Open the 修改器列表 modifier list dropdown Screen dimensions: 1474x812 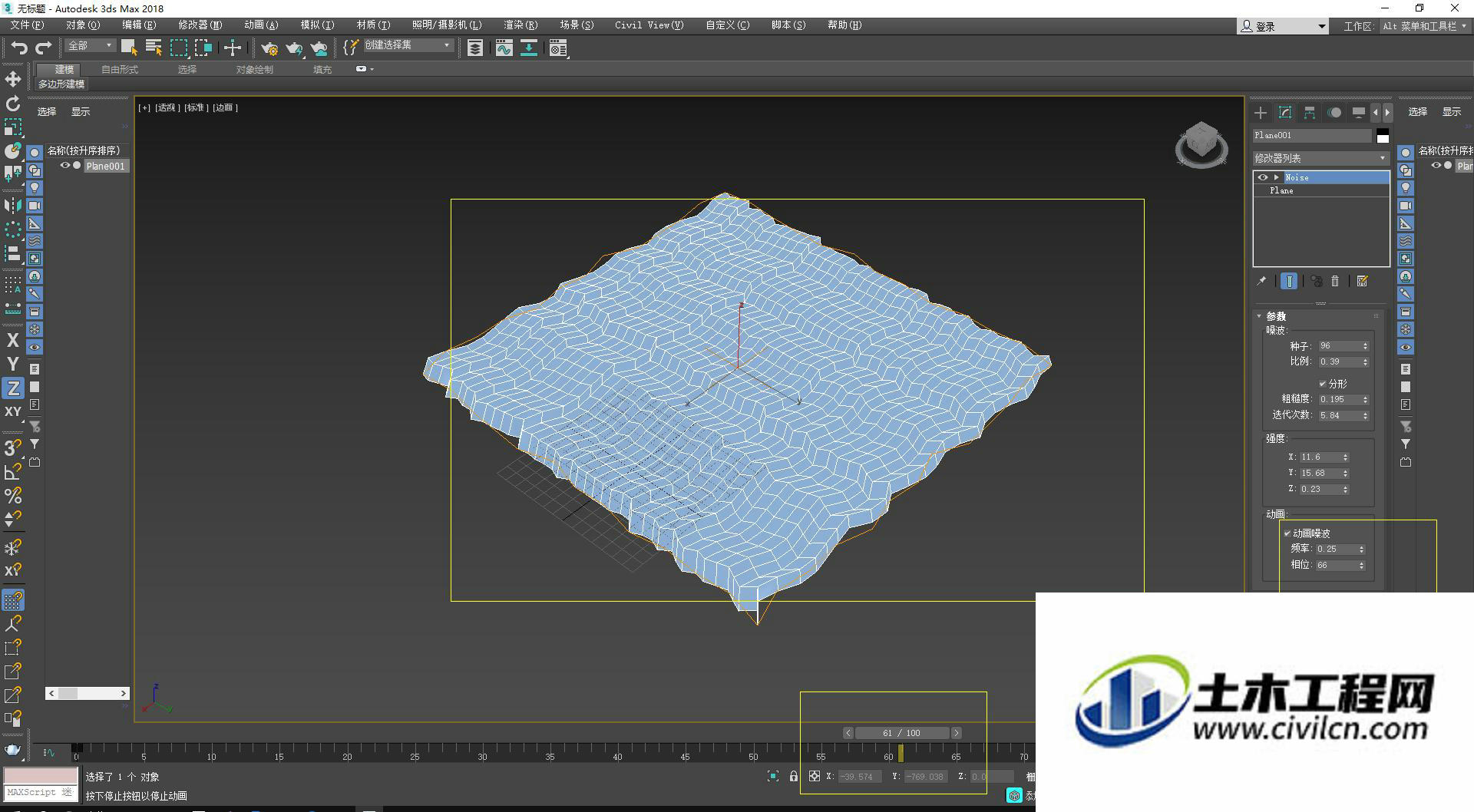[x=1320, y=158]
